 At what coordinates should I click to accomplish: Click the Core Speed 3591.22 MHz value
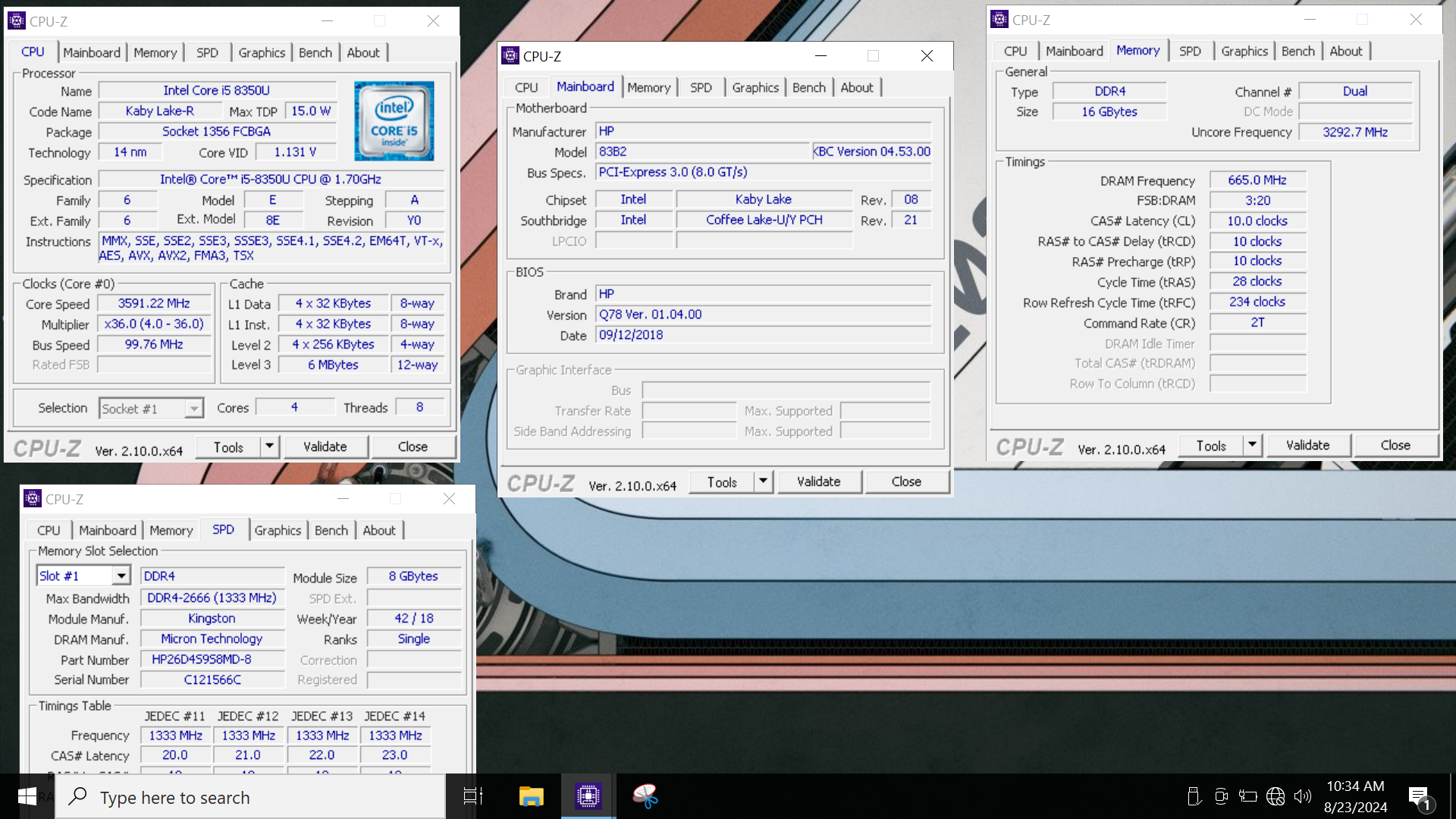154,303
